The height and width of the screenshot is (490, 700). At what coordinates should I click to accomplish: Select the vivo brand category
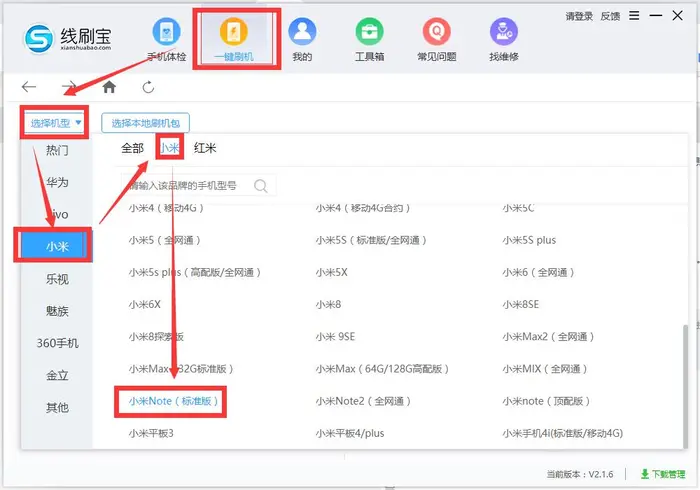(57, 214)
